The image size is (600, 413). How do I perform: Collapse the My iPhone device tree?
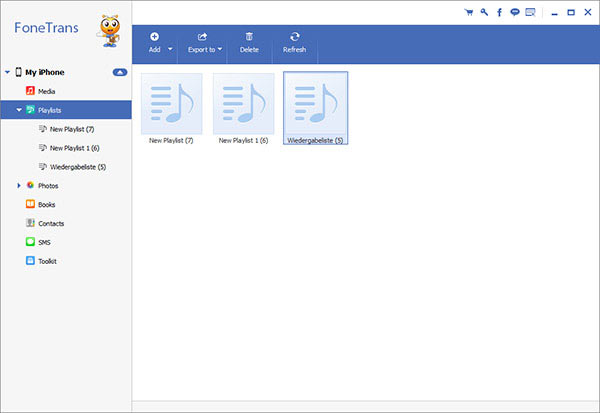click(x=7, y=72)
